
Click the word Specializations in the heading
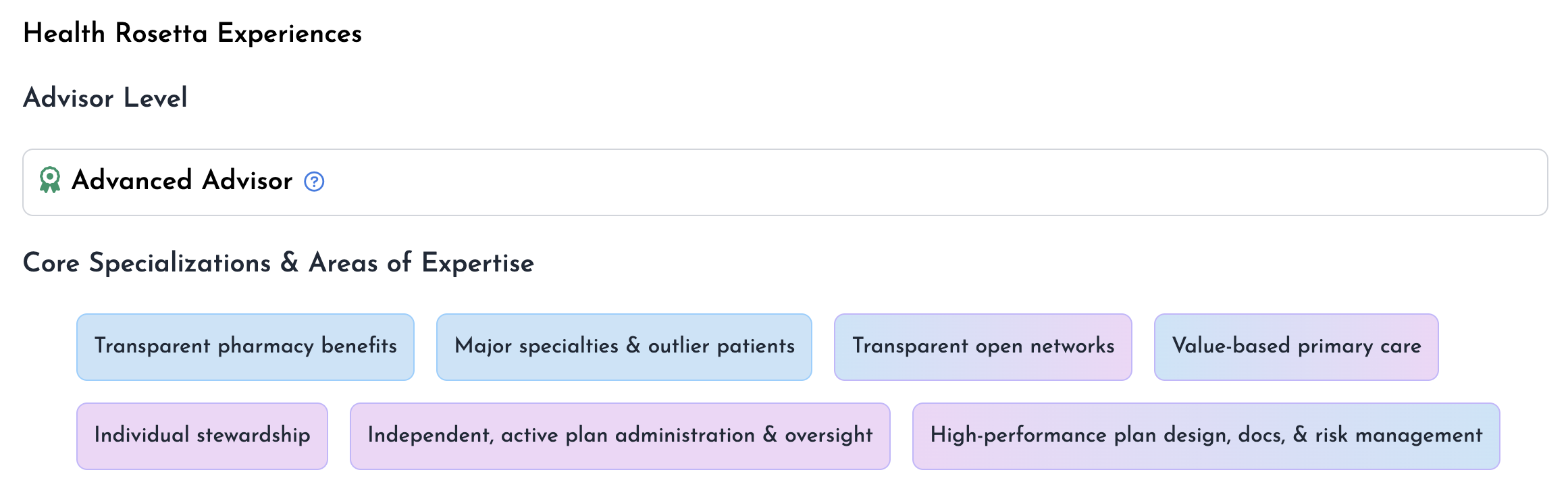click(x=180, y=263)
